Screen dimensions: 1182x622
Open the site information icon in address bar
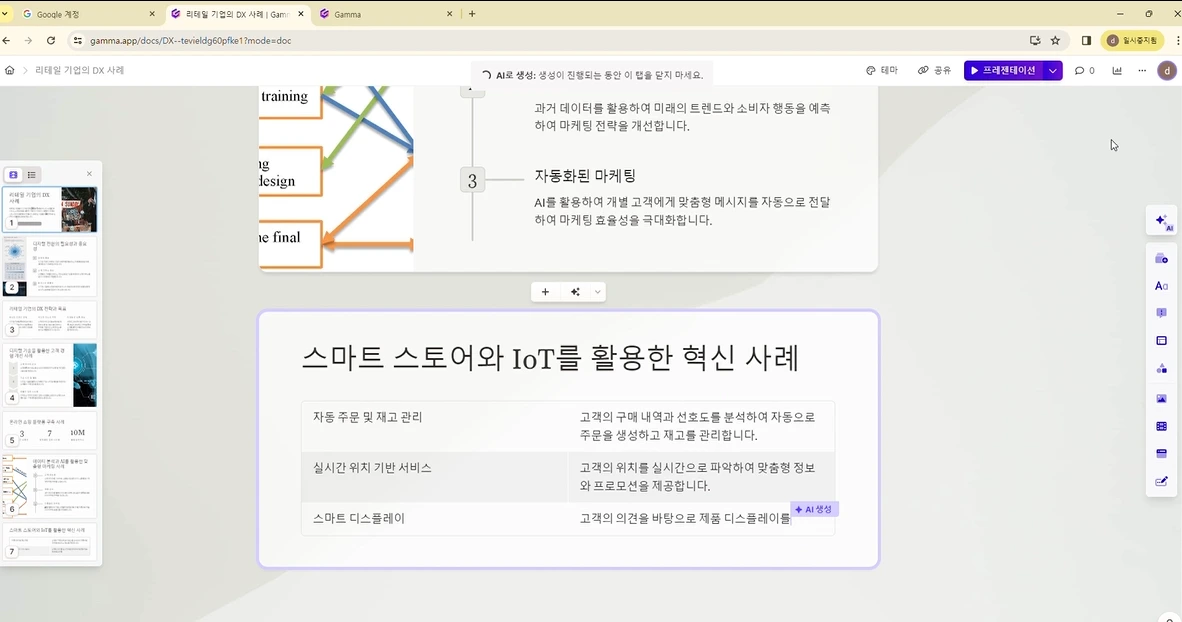77,41
